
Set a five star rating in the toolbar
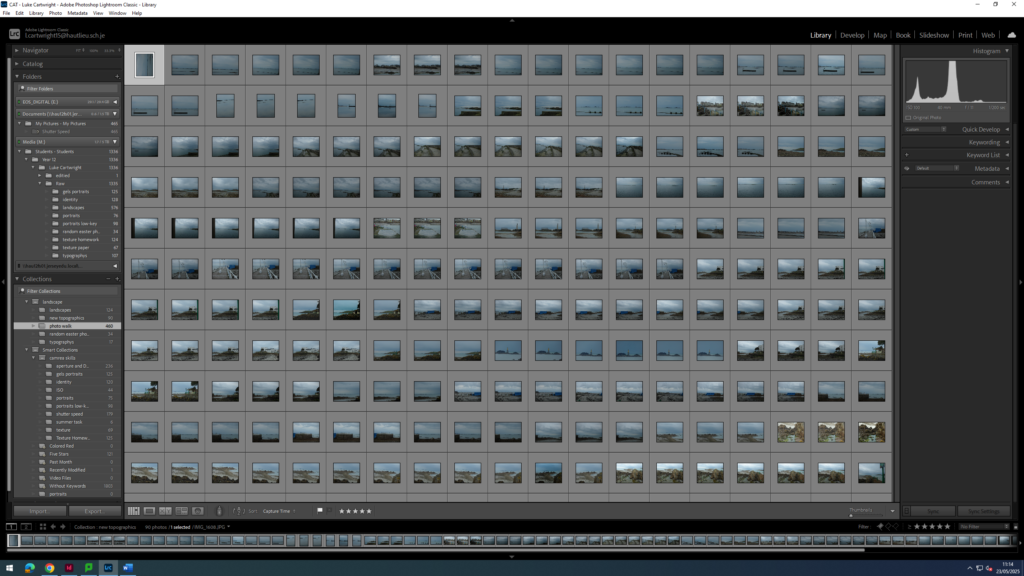(369, 511)
